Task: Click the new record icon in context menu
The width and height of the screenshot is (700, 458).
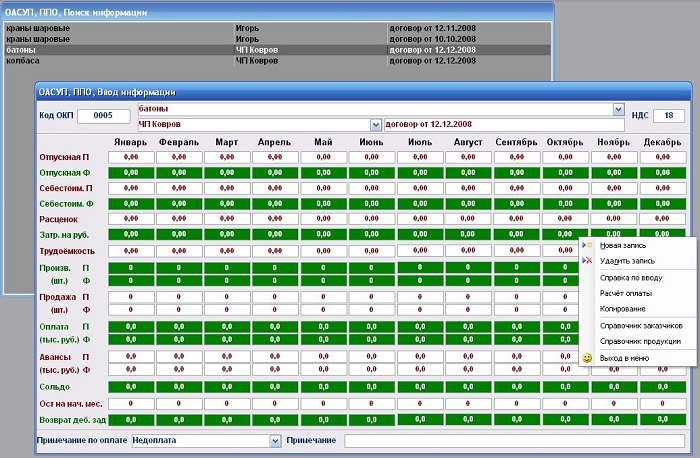Action: [x=587, y=245]
